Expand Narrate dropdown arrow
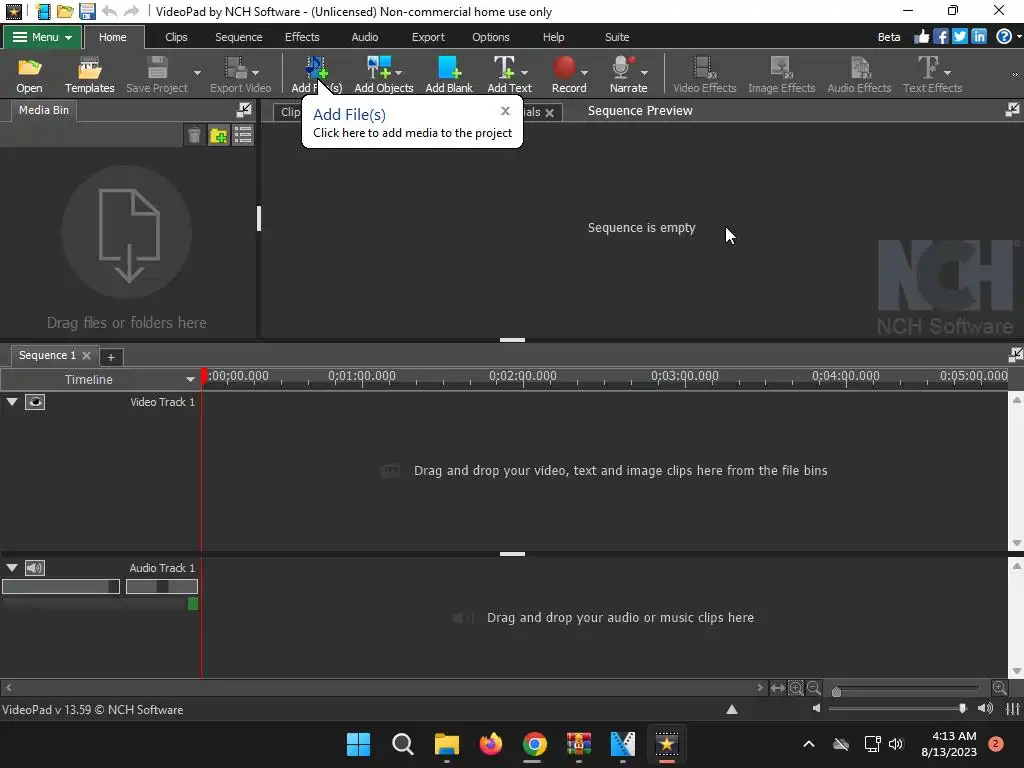1024x768 pixels. tap(644, 72)
